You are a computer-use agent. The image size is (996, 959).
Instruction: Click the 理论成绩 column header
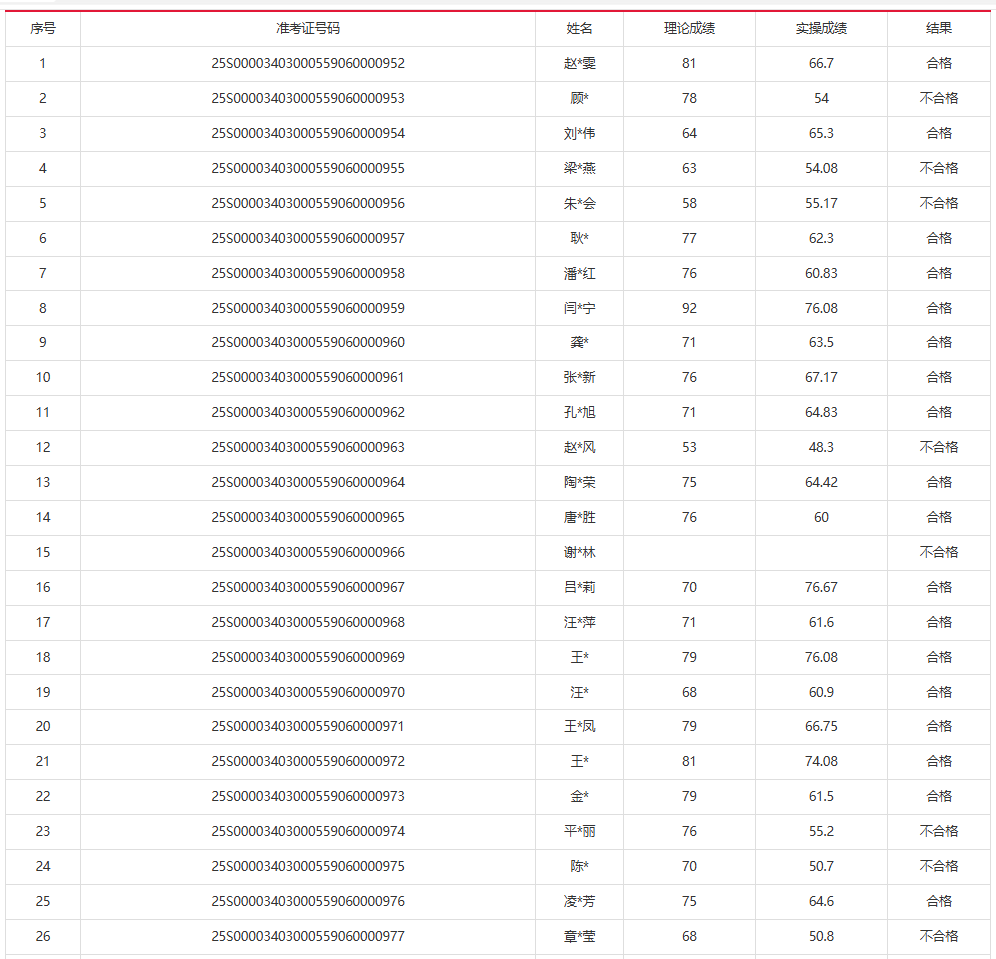[x=689, y=29]
